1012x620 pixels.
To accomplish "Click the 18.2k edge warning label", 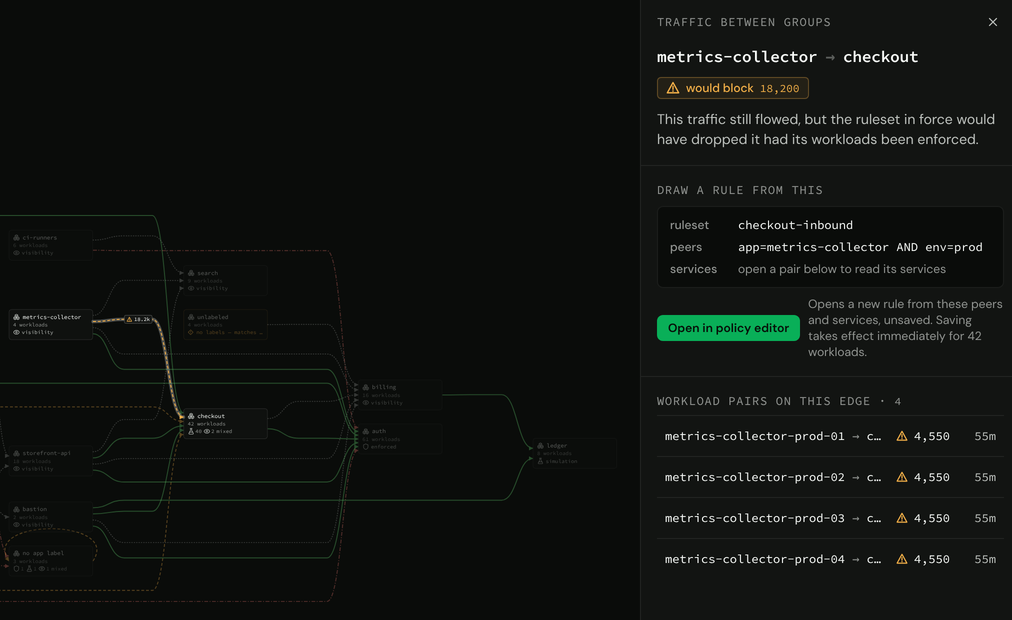I will point(138,319).
